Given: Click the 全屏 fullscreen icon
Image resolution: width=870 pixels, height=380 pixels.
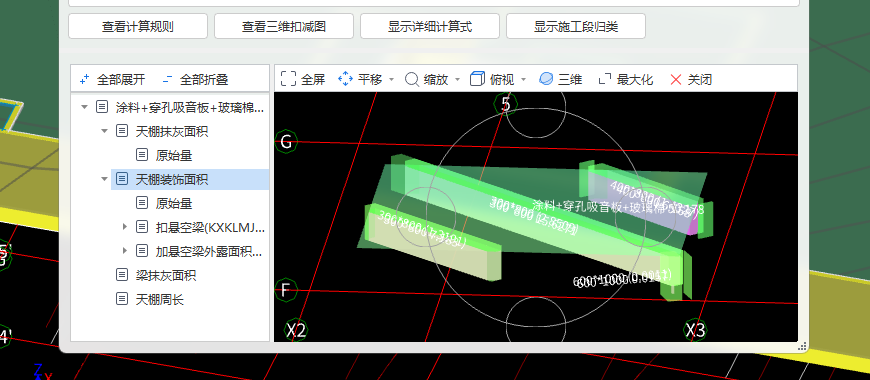Looking at the screenshot, I should [x=288, y=79].
